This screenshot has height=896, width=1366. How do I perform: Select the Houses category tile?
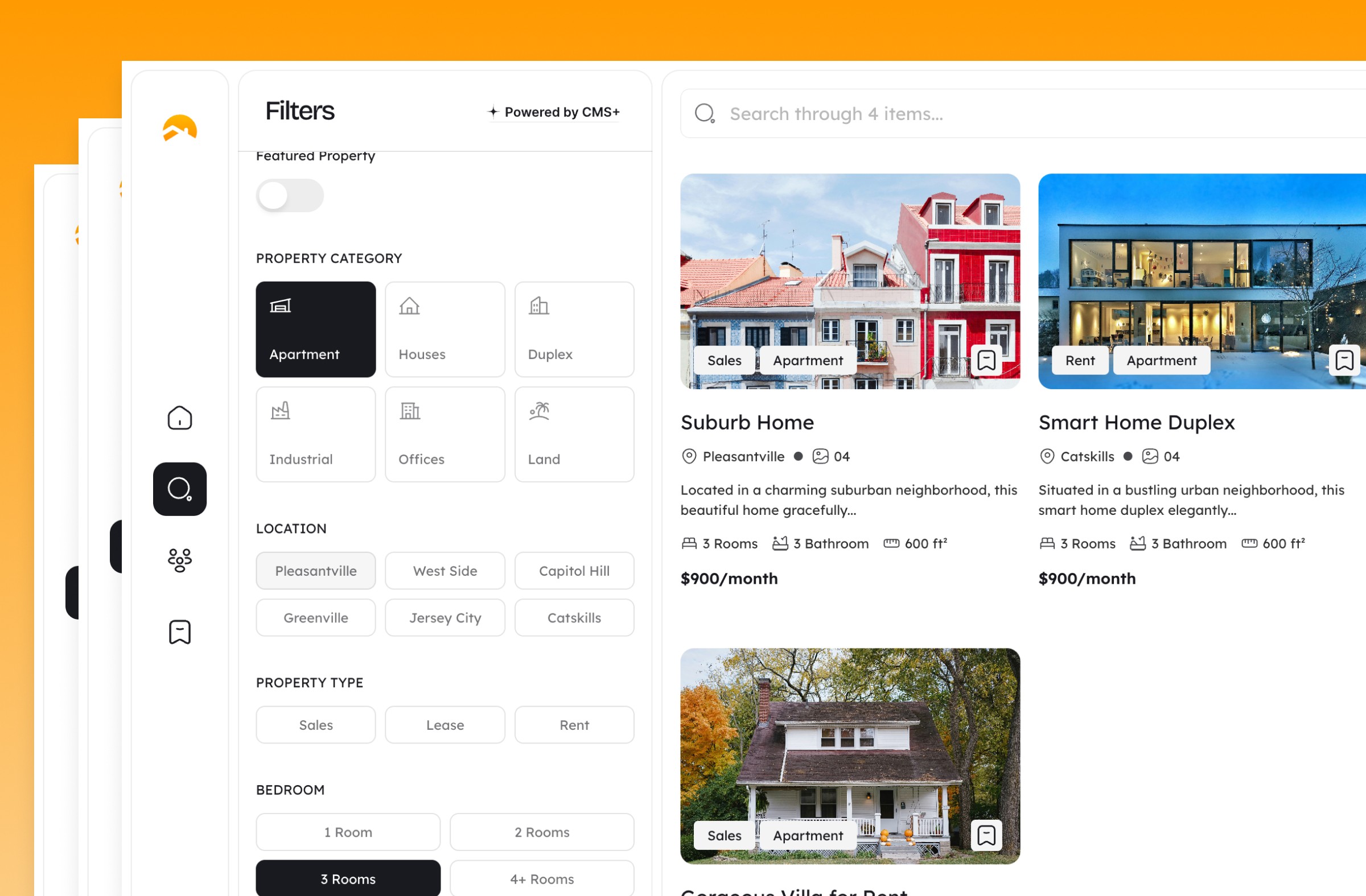[x=445, y=329]
